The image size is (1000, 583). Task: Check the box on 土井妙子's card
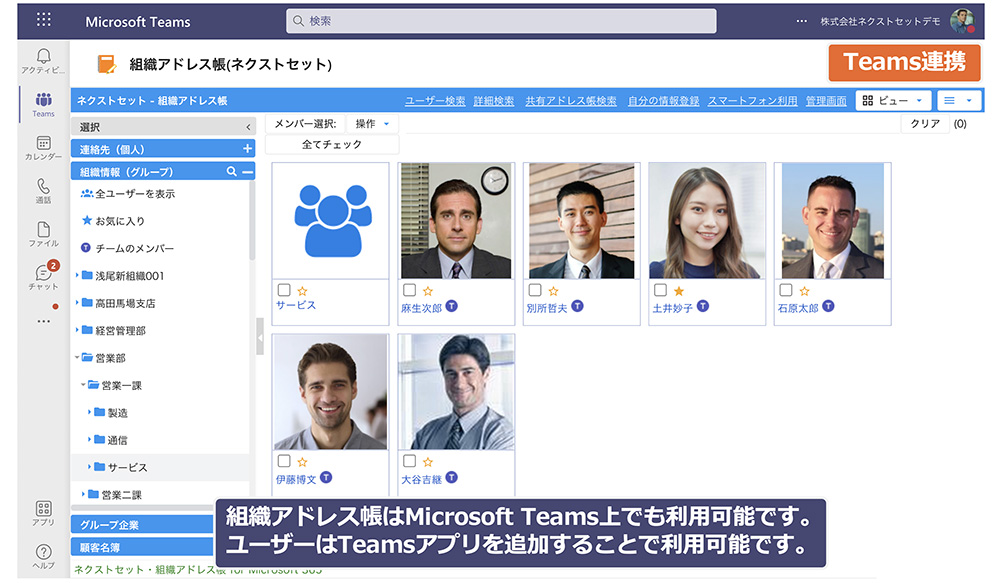(x=660, y=290)
